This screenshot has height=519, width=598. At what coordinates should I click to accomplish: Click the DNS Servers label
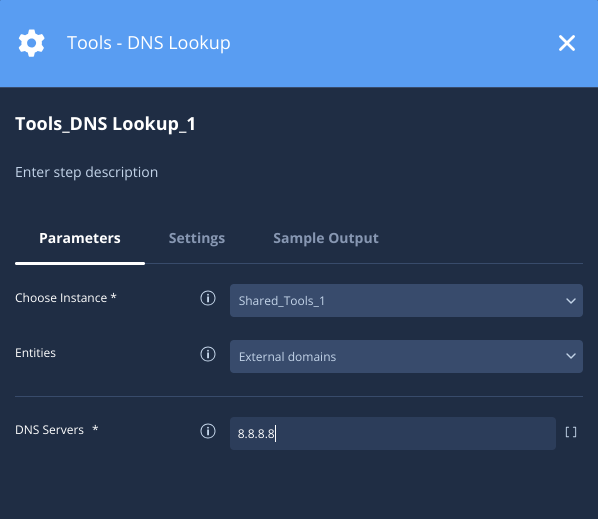coord(56,430)
